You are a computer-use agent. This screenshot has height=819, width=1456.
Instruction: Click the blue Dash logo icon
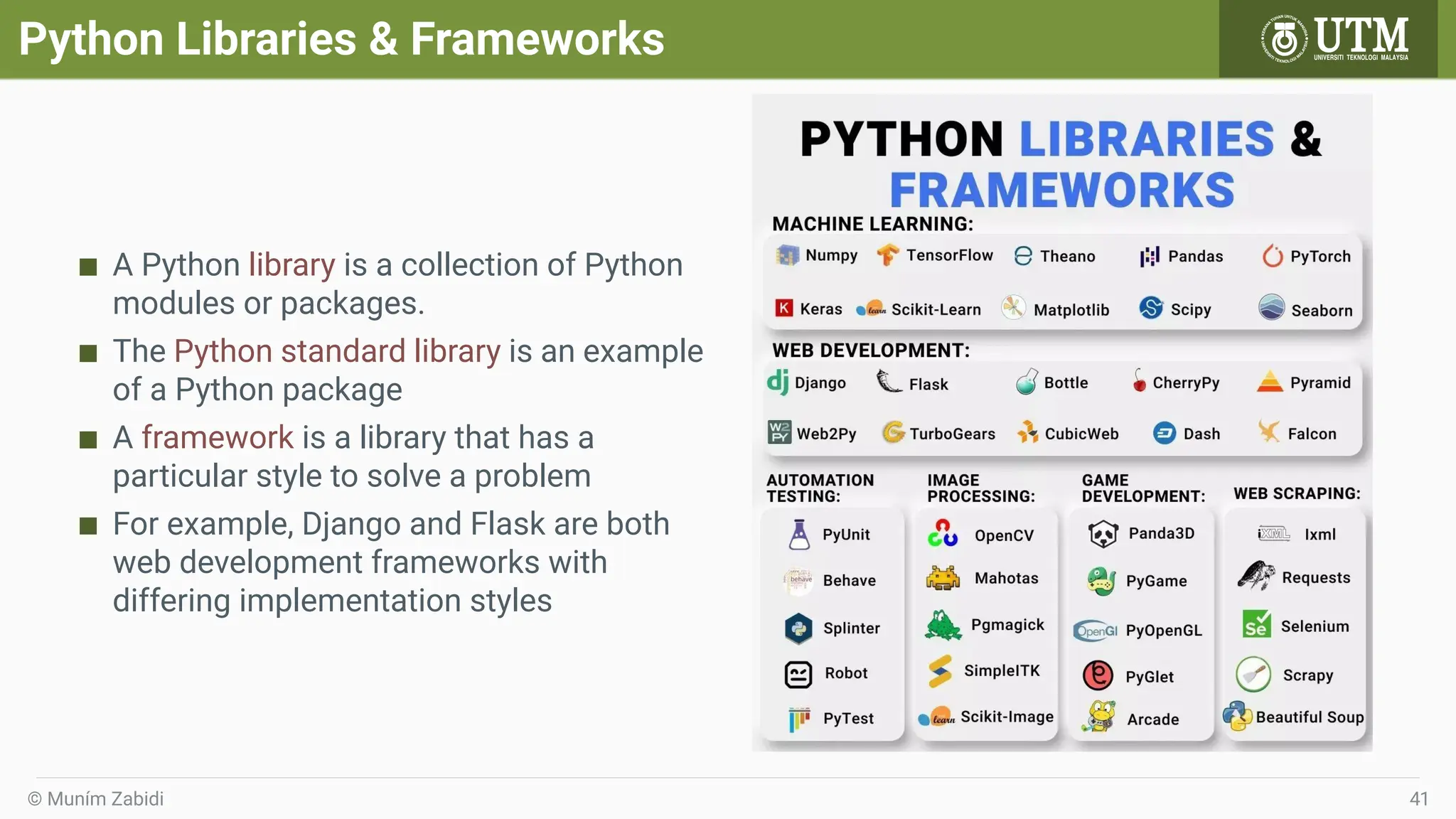[1165, 433]
